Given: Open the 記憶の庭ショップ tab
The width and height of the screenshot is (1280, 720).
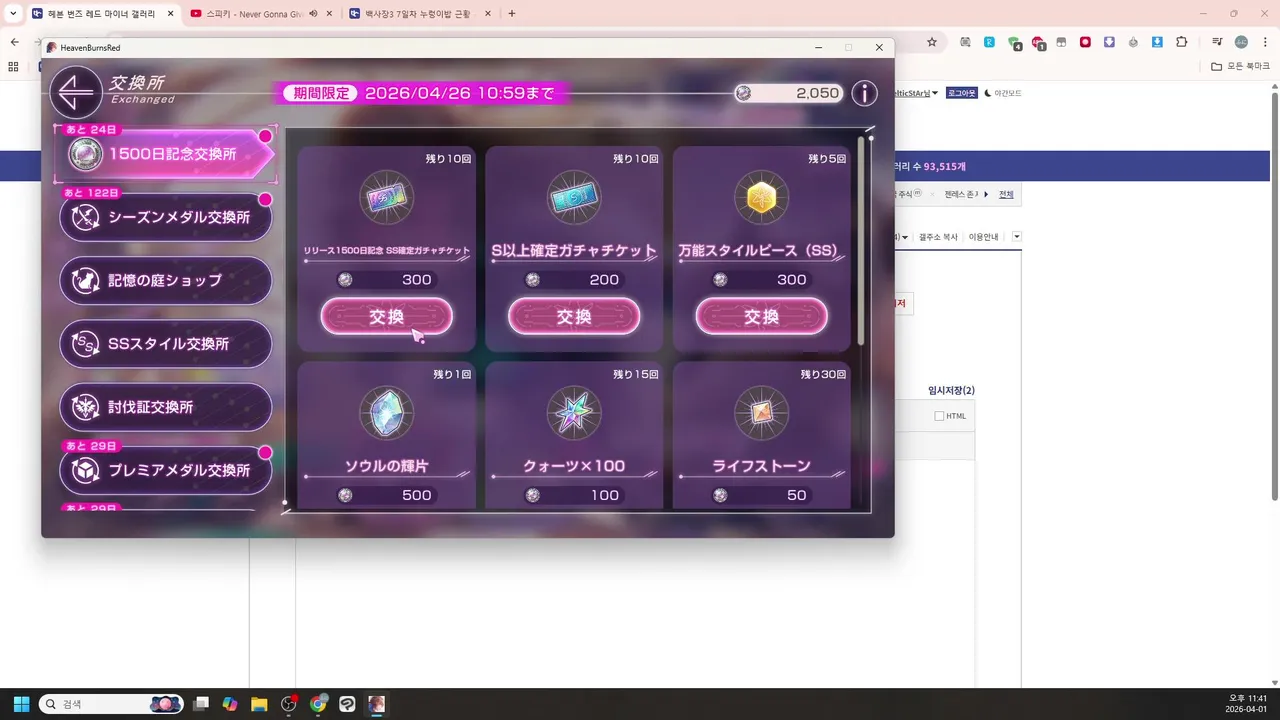Looking at the screenshot, I should pyautogui.click(x=165, y=281).
